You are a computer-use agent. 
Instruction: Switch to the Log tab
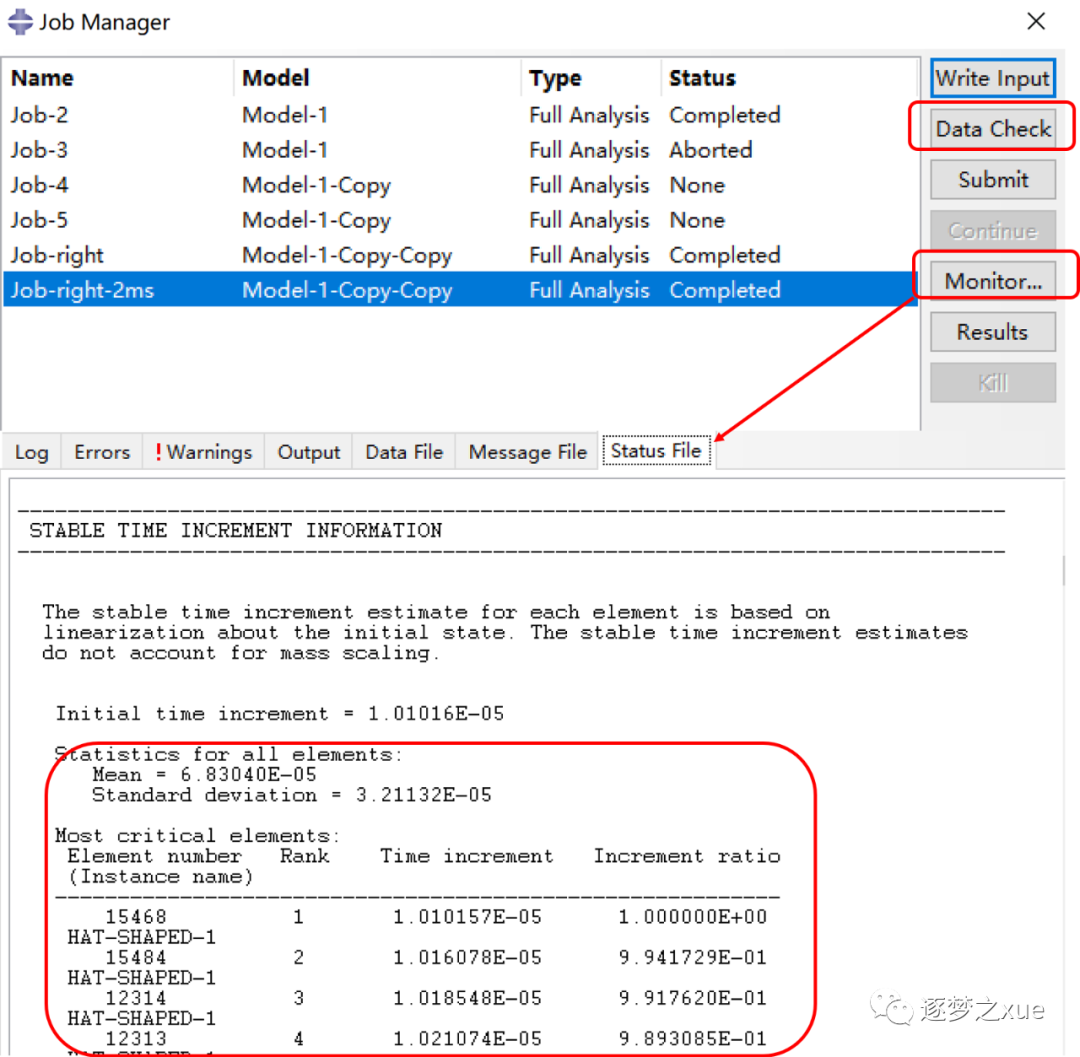(x=32, y=452)
